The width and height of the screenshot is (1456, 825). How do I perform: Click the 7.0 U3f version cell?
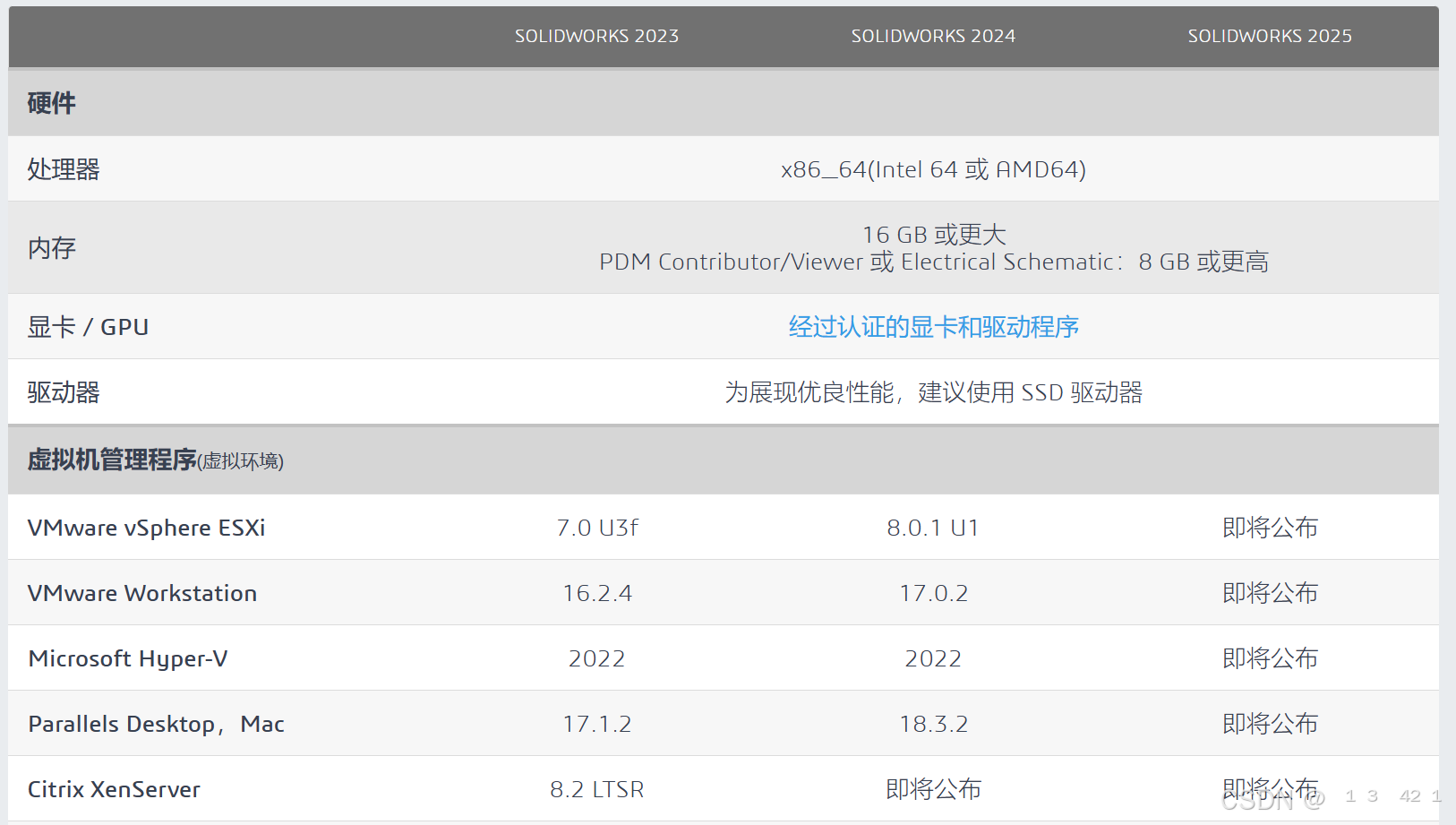tap(597, 528)
